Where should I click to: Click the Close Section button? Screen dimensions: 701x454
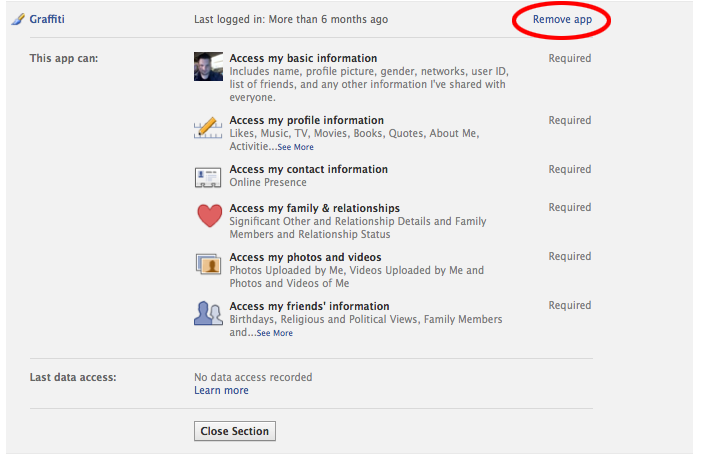235,431
